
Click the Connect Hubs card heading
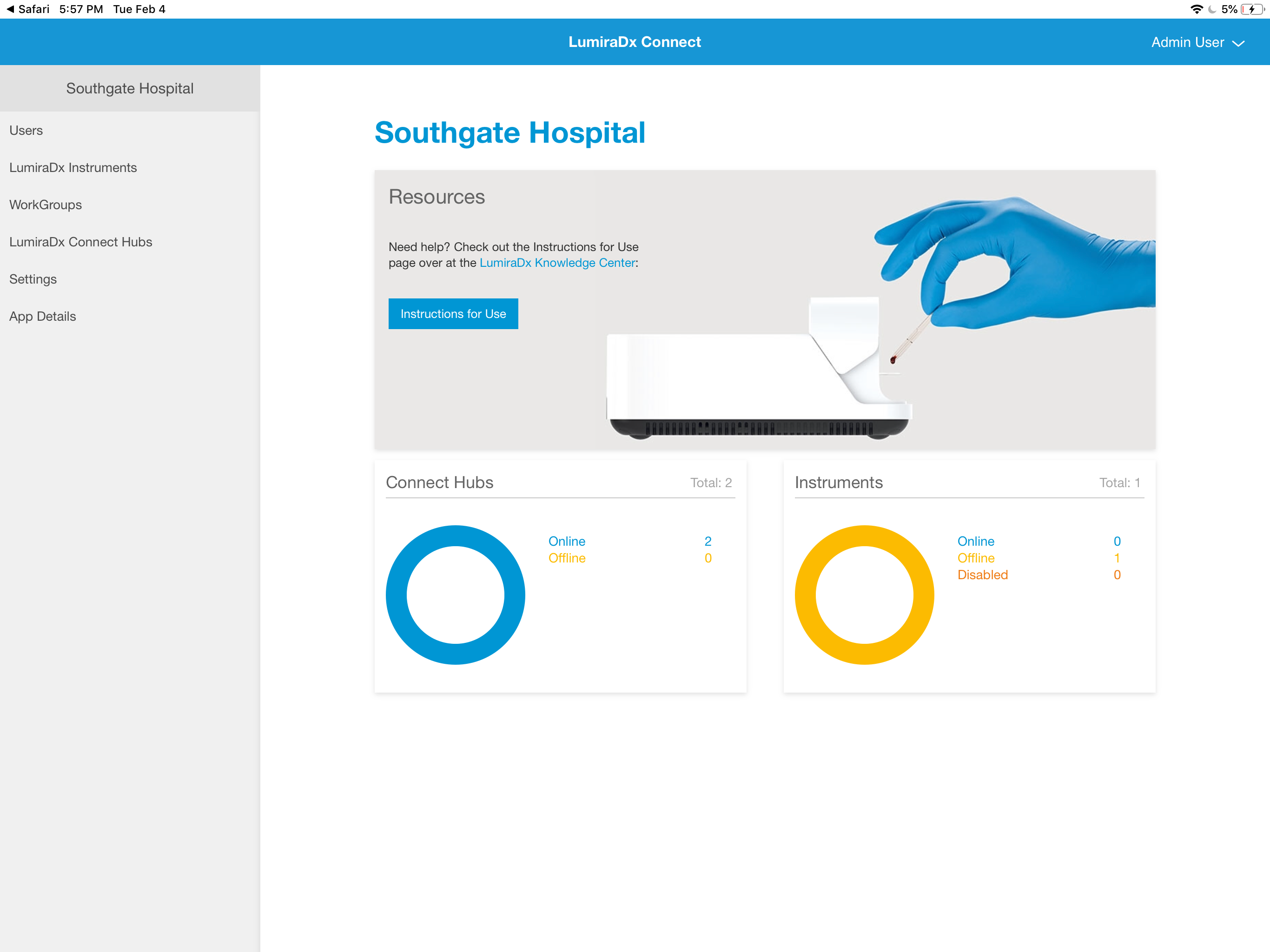coord(439,483)
